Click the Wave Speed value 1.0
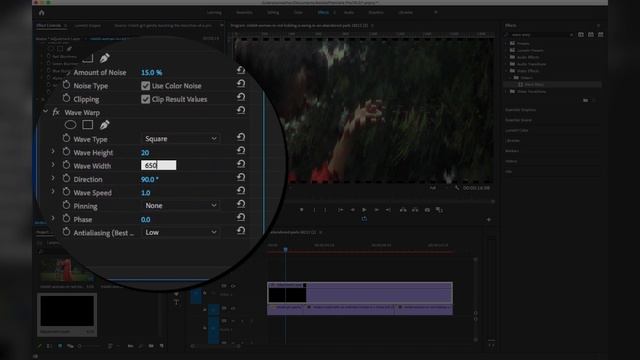Image resolution: width=640 pixels, height=360 pixels. (146, 193)
